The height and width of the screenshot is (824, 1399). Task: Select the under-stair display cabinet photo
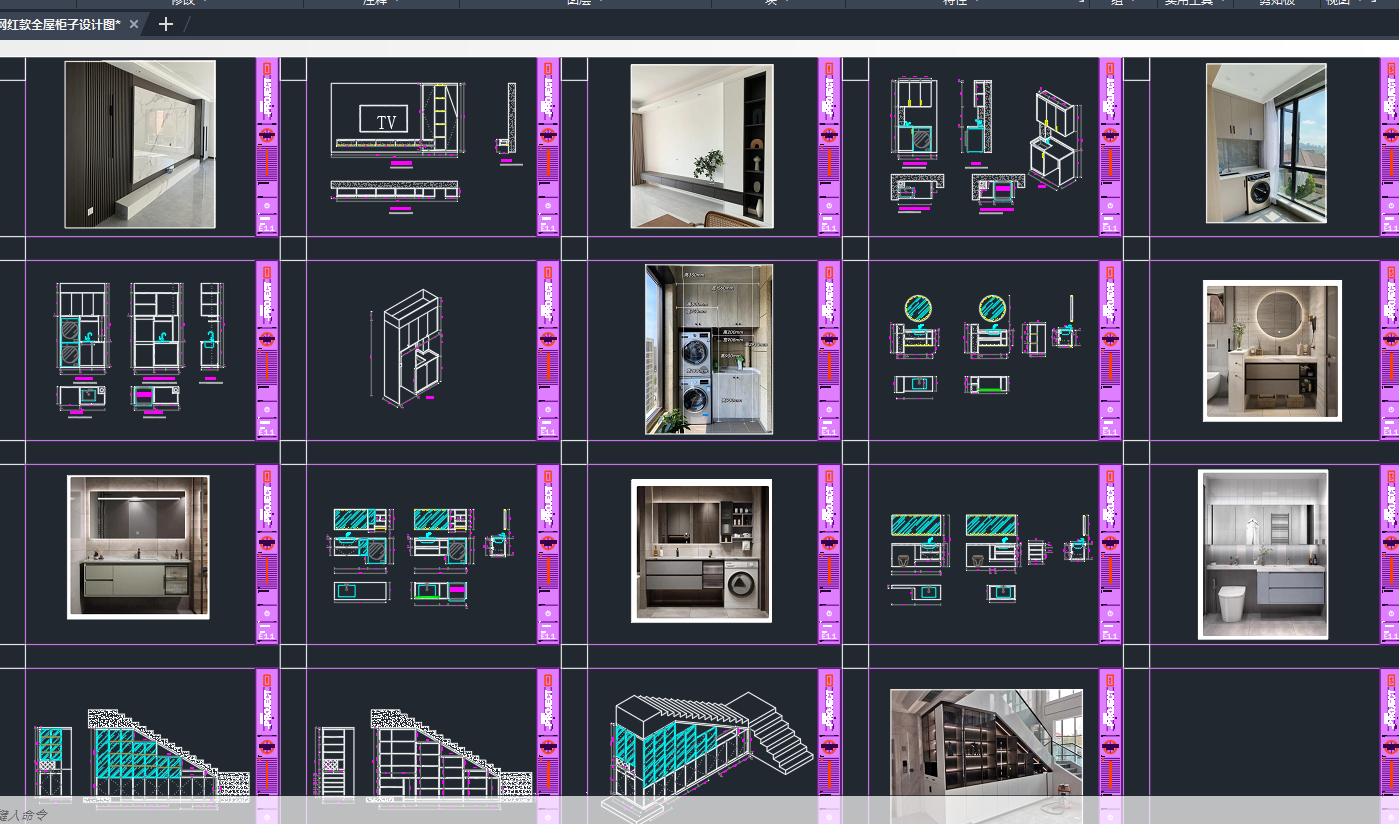click(x=986, y=745)
